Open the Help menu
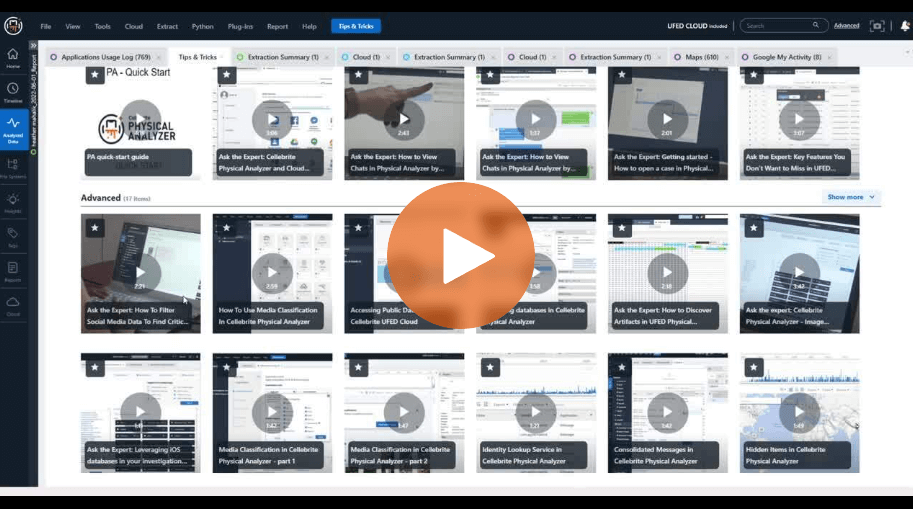Image resolution: width=913 pixels, height=509 pixels. [x=309, y=26]
